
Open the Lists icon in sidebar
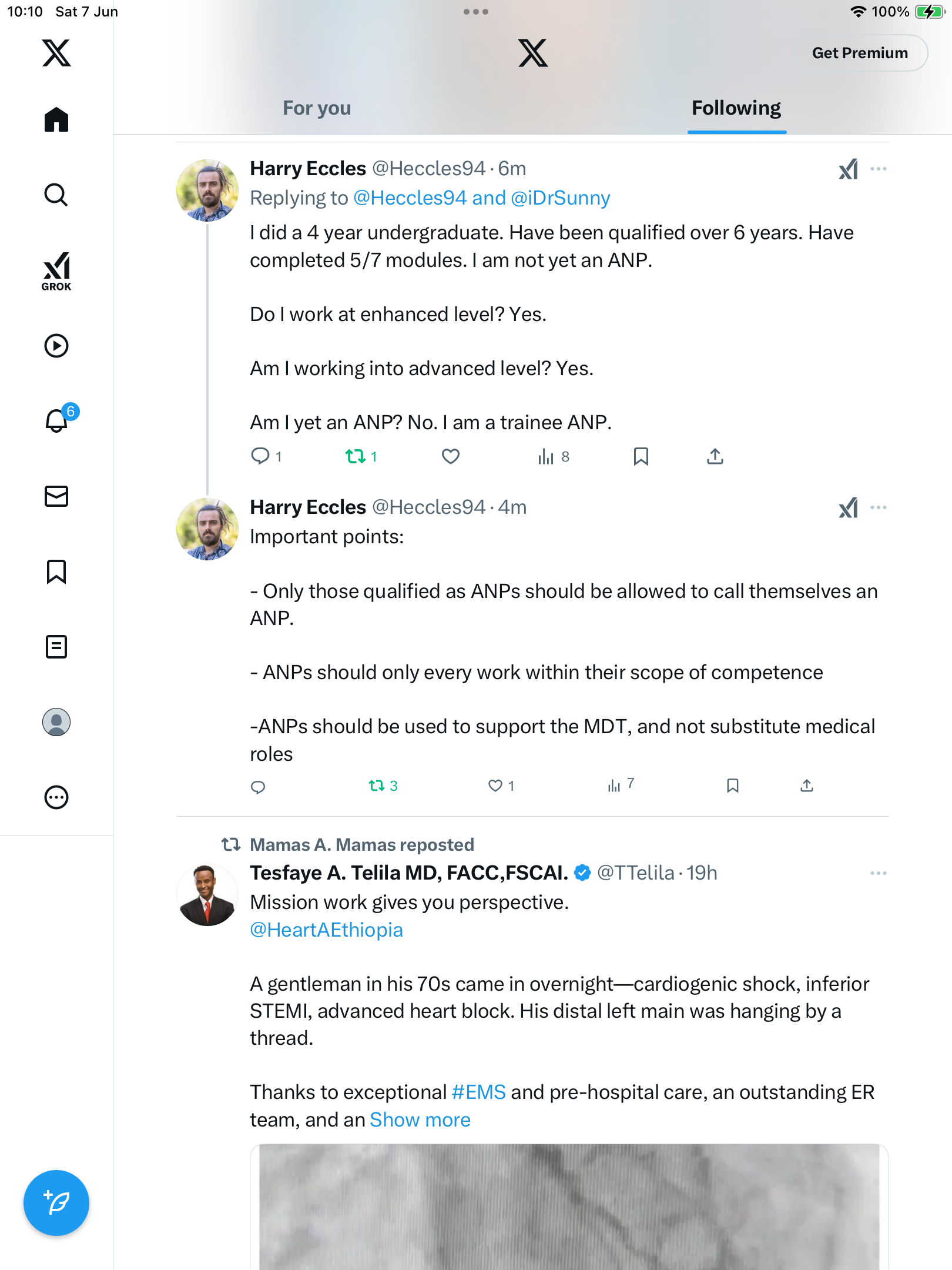[56, 647]
